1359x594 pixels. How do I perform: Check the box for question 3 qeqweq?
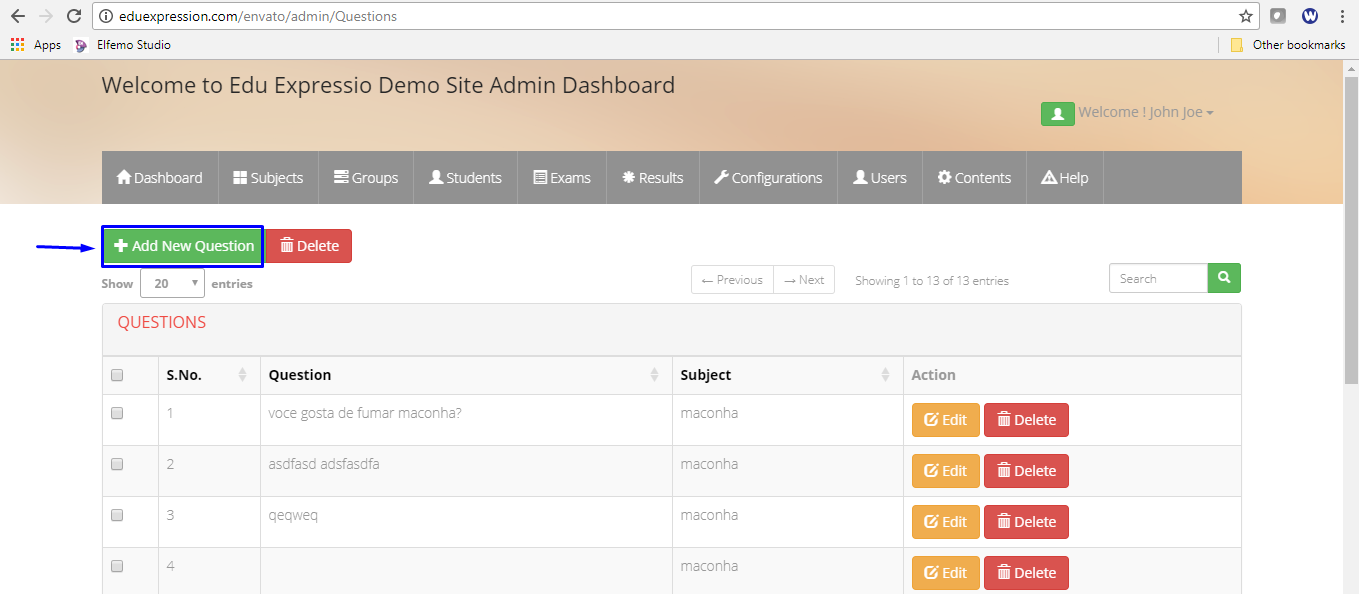(x=117, y=515)
